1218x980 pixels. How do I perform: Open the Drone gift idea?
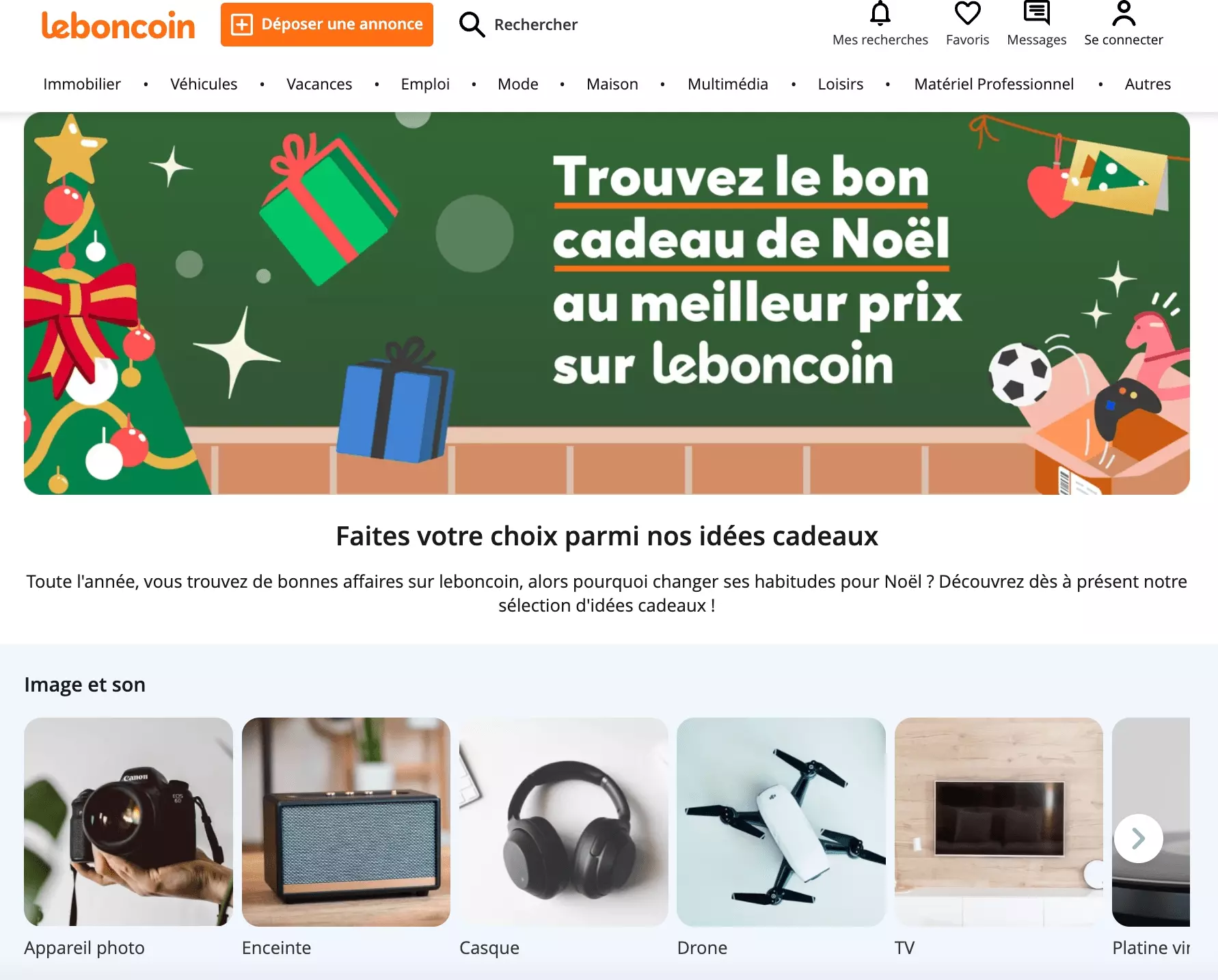pyautogui.click(x=781, y=822)
